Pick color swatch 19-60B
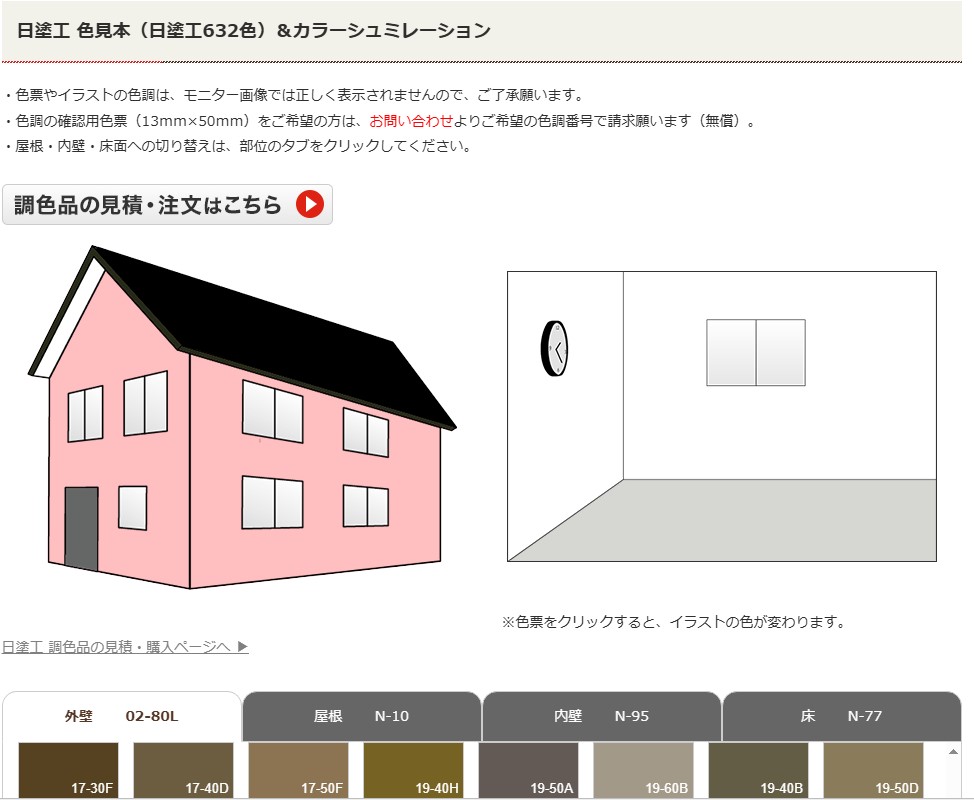This screenshot has width=974, height=800. [x=643, y=770]
